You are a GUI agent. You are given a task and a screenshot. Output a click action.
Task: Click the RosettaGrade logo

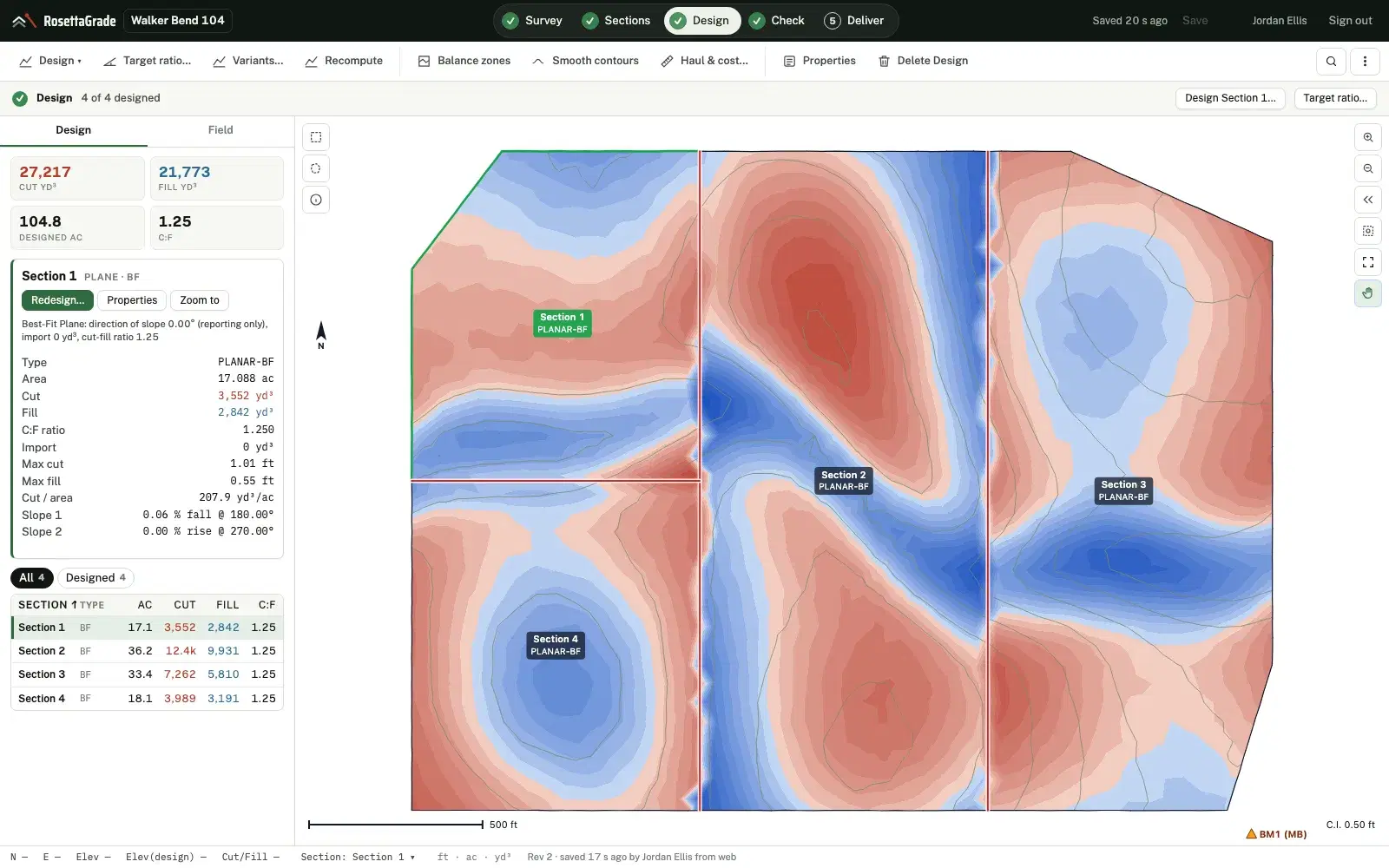pos(64,21)
